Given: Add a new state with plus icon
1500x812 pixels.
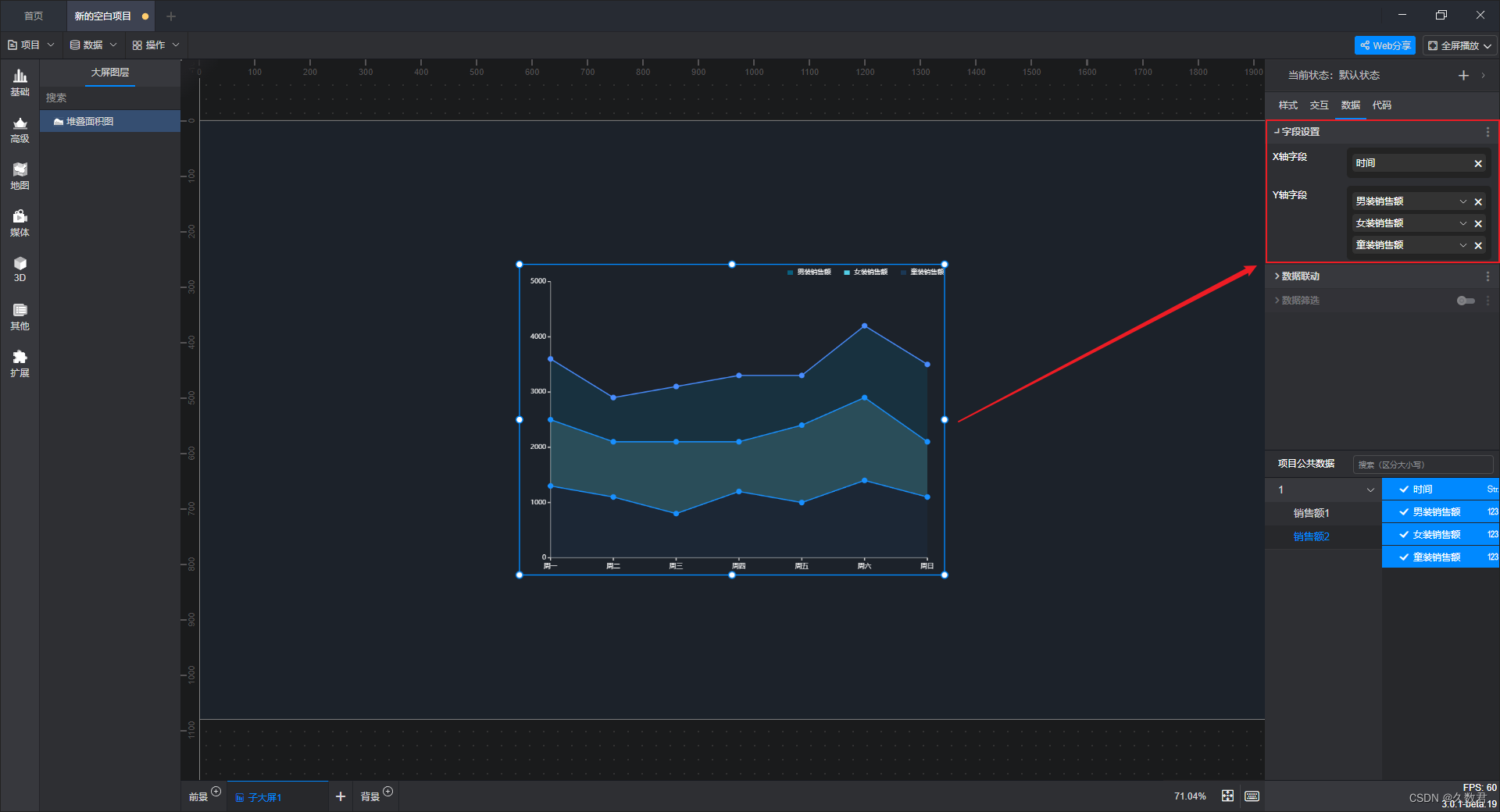Looking at the screenshot, I should pos(1463,75).
